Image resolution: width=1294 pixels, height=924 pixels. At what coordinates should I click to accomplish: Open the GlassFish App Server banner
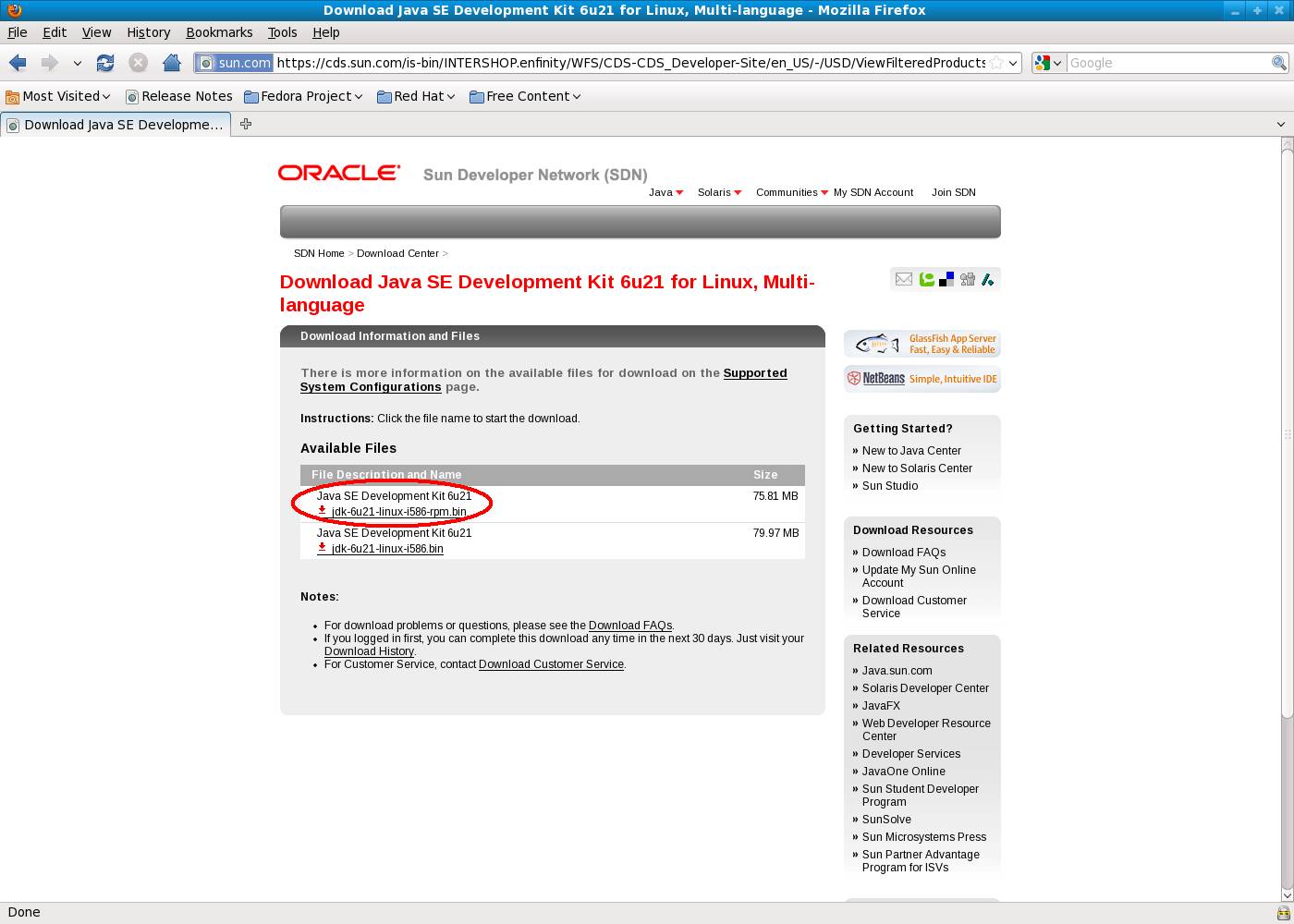[x=922, y=344]
